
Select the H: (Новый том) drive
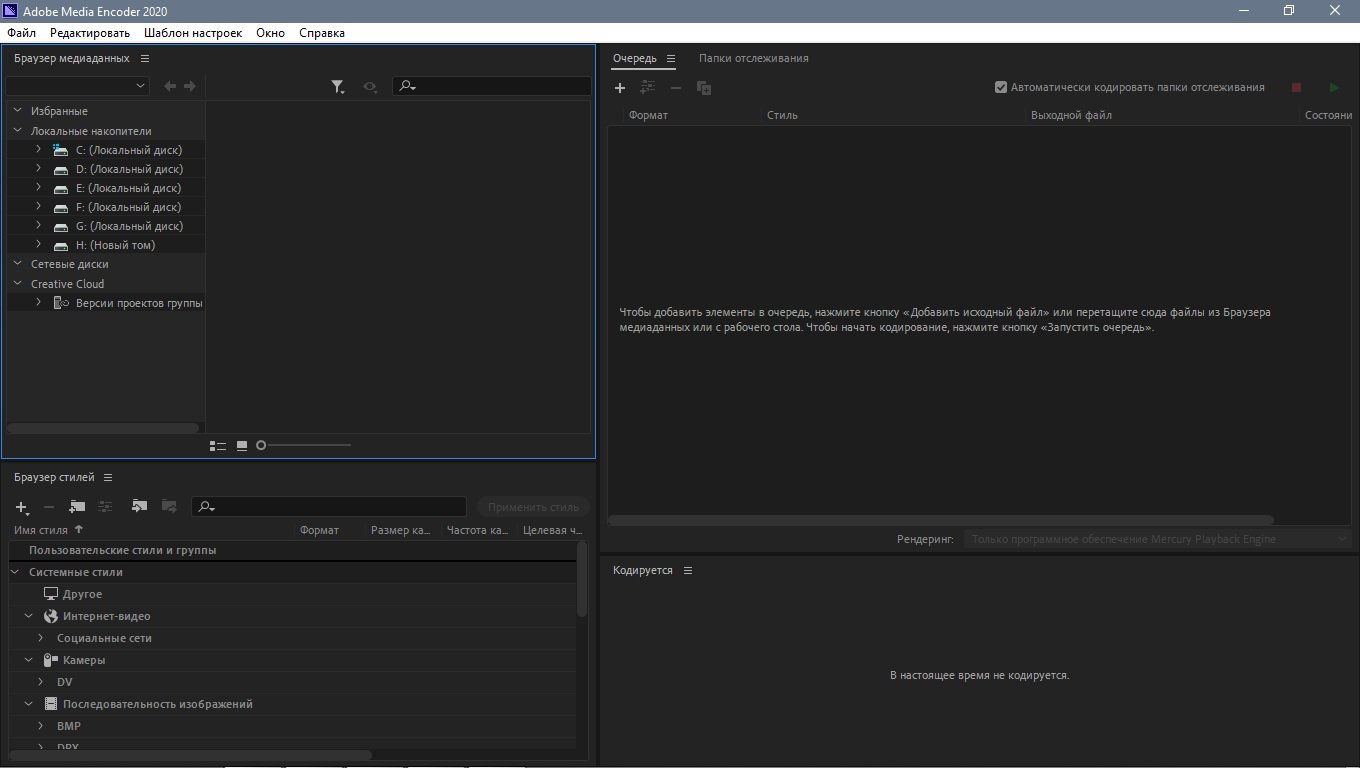point(115,245)
